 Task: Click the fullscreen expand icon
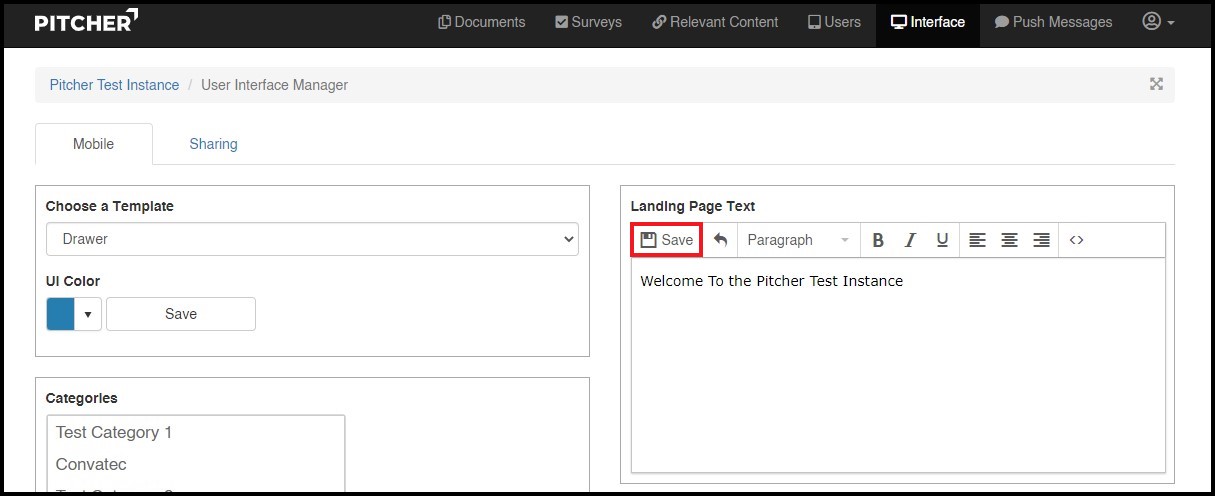(x=1156, y=84)
